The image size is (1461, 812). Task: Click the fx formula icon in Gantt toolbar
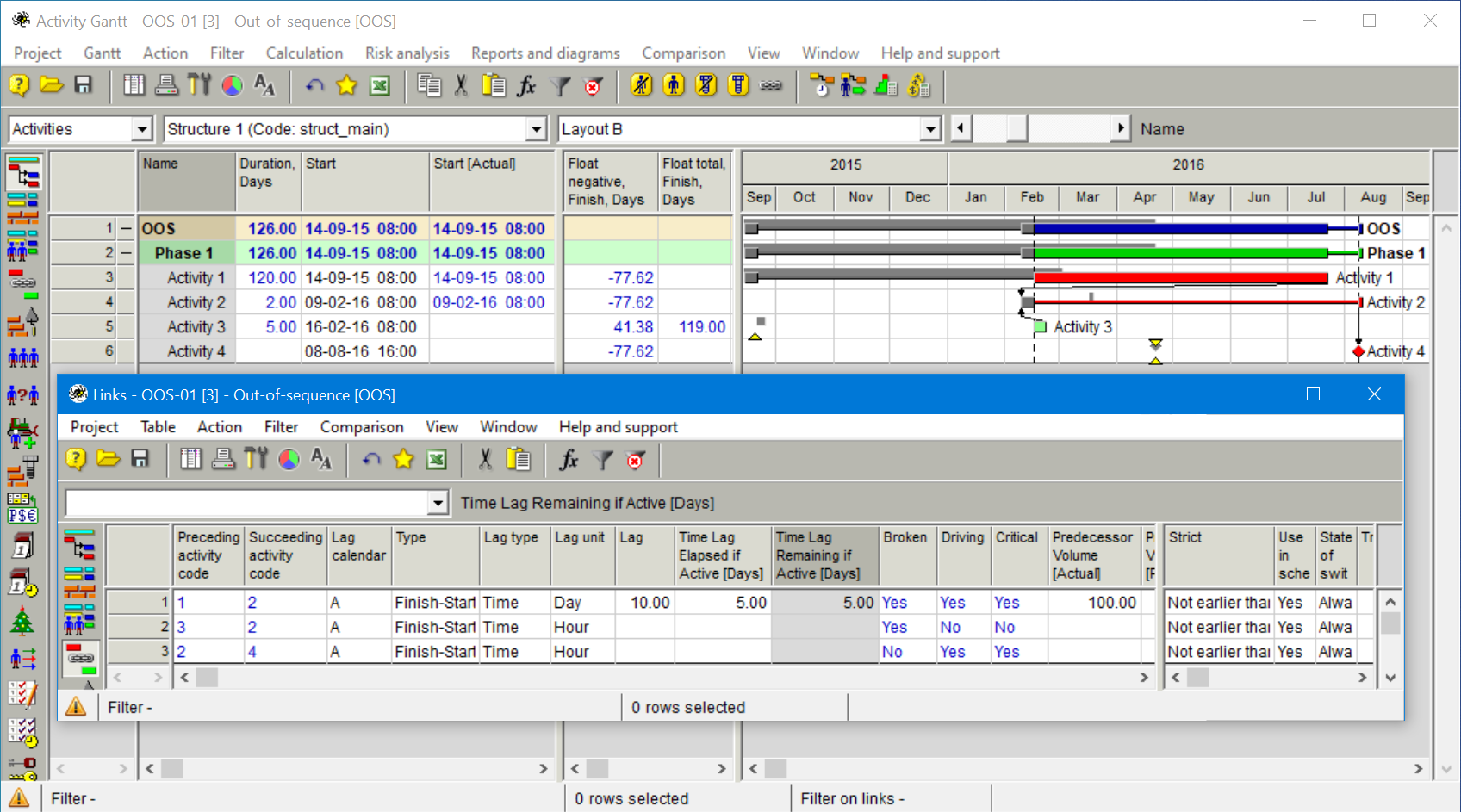pyautogui.click(x=526, y=85)
